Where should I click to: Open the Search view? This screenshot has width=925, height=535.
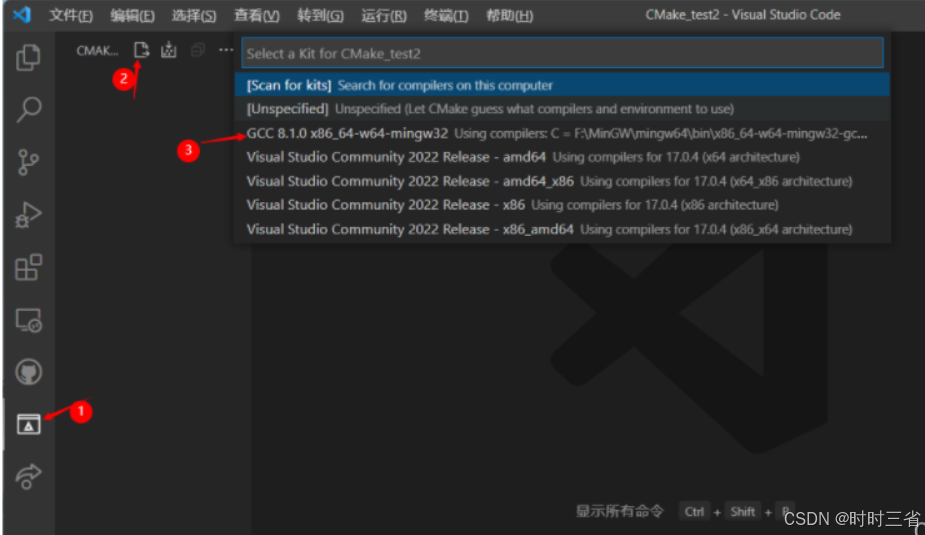pyautogui.click(x=28, y=110)
